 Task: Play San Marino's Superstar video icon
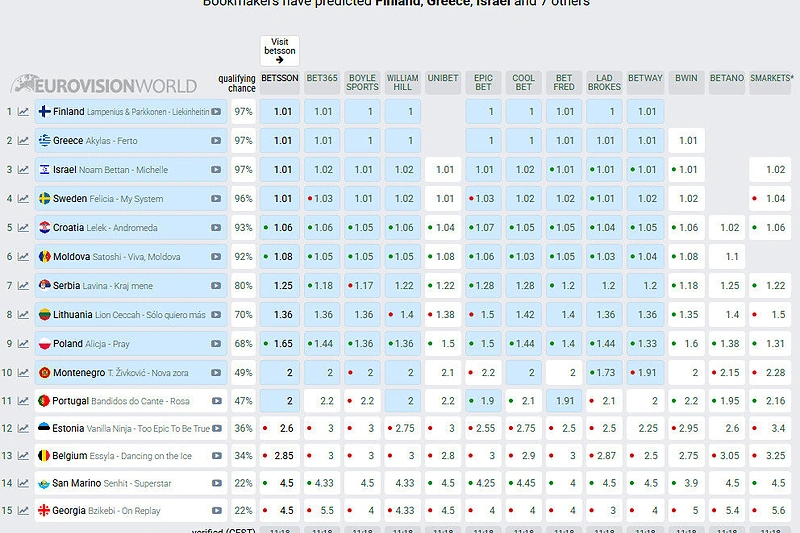click(x=217, y=484)
